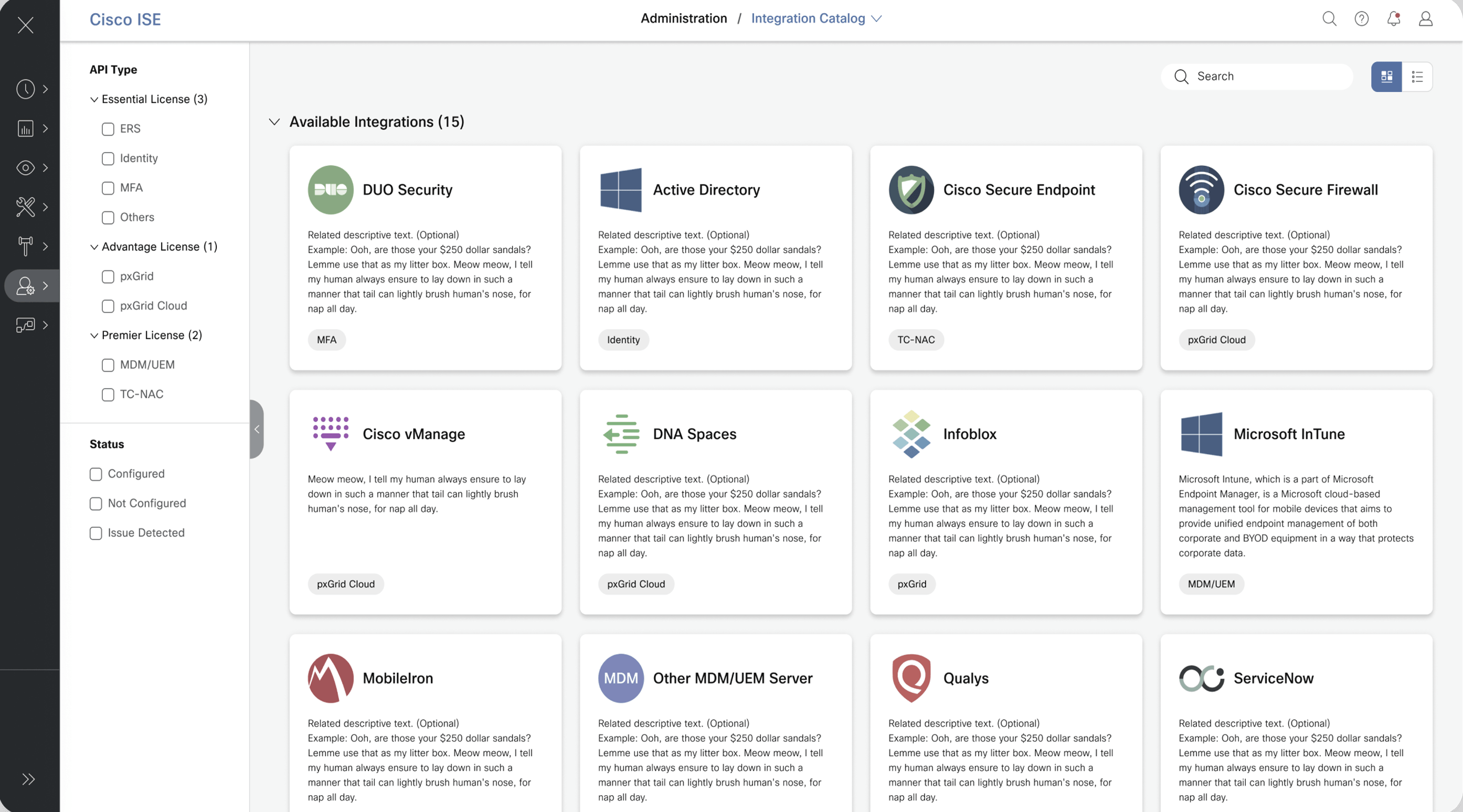
Task: Check the Identity filter checkbox
Action: point(108,158)
